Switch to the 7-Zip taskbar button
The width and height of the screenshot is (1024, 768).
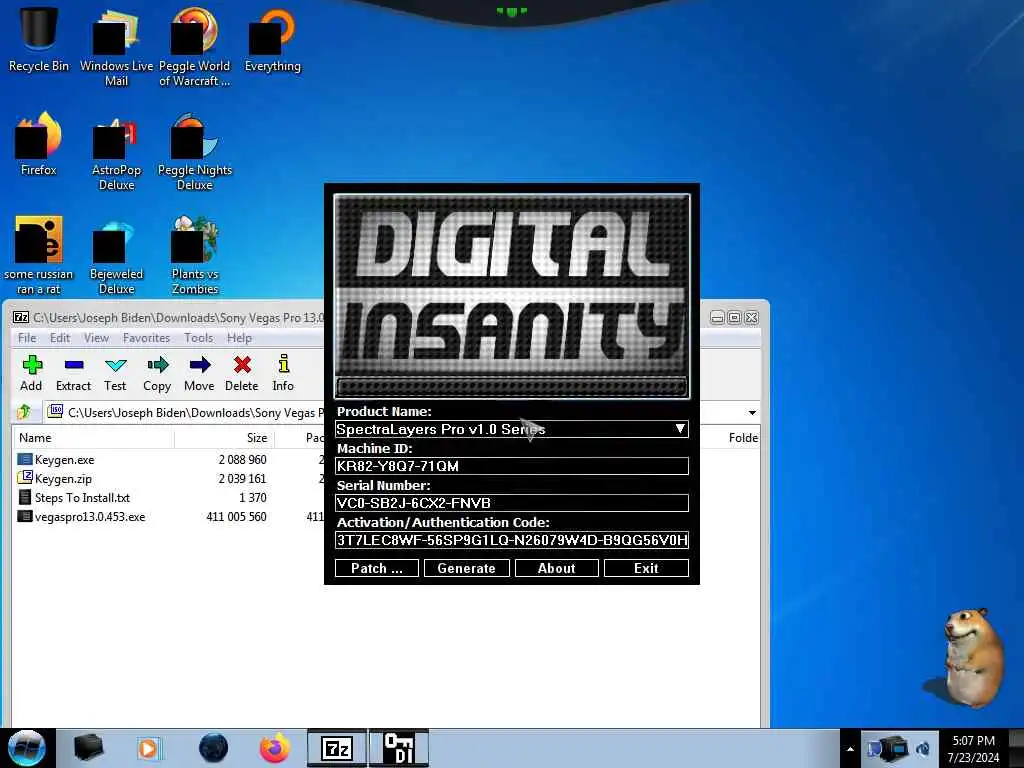pyautogui.click(x=337, y=748)
